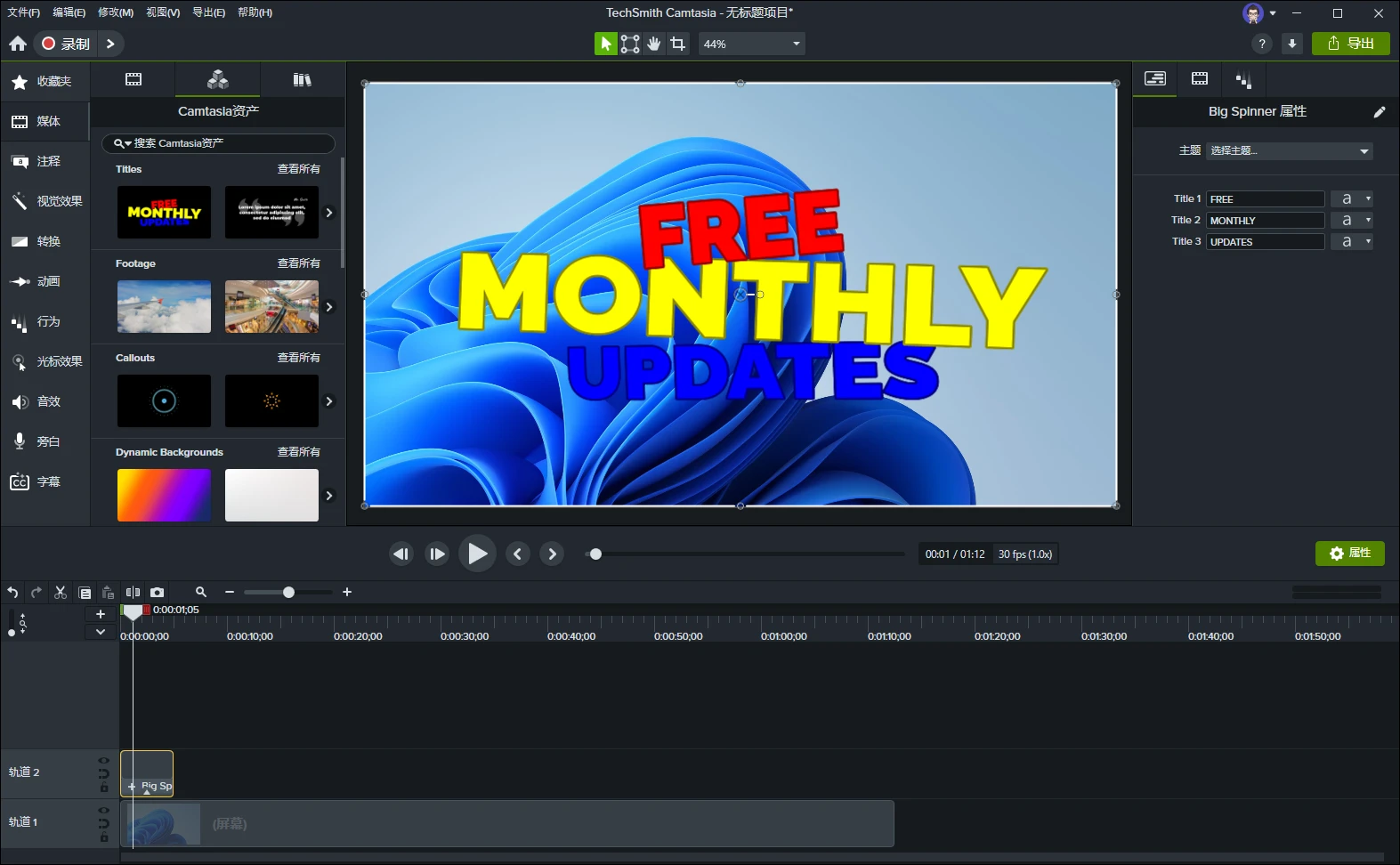Open the Camtasia assets tab icon
The image size is (1400, 865).
[217, 79]
